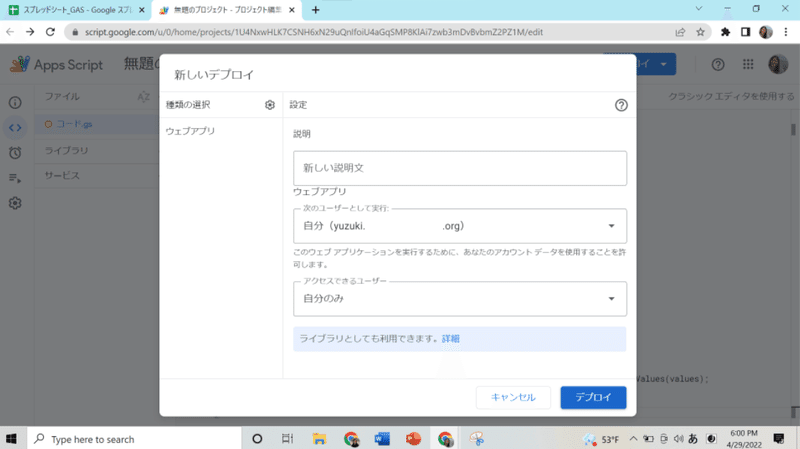
Task: Click the Japanese IME あ indicator
Action: (x=693, y=439)
